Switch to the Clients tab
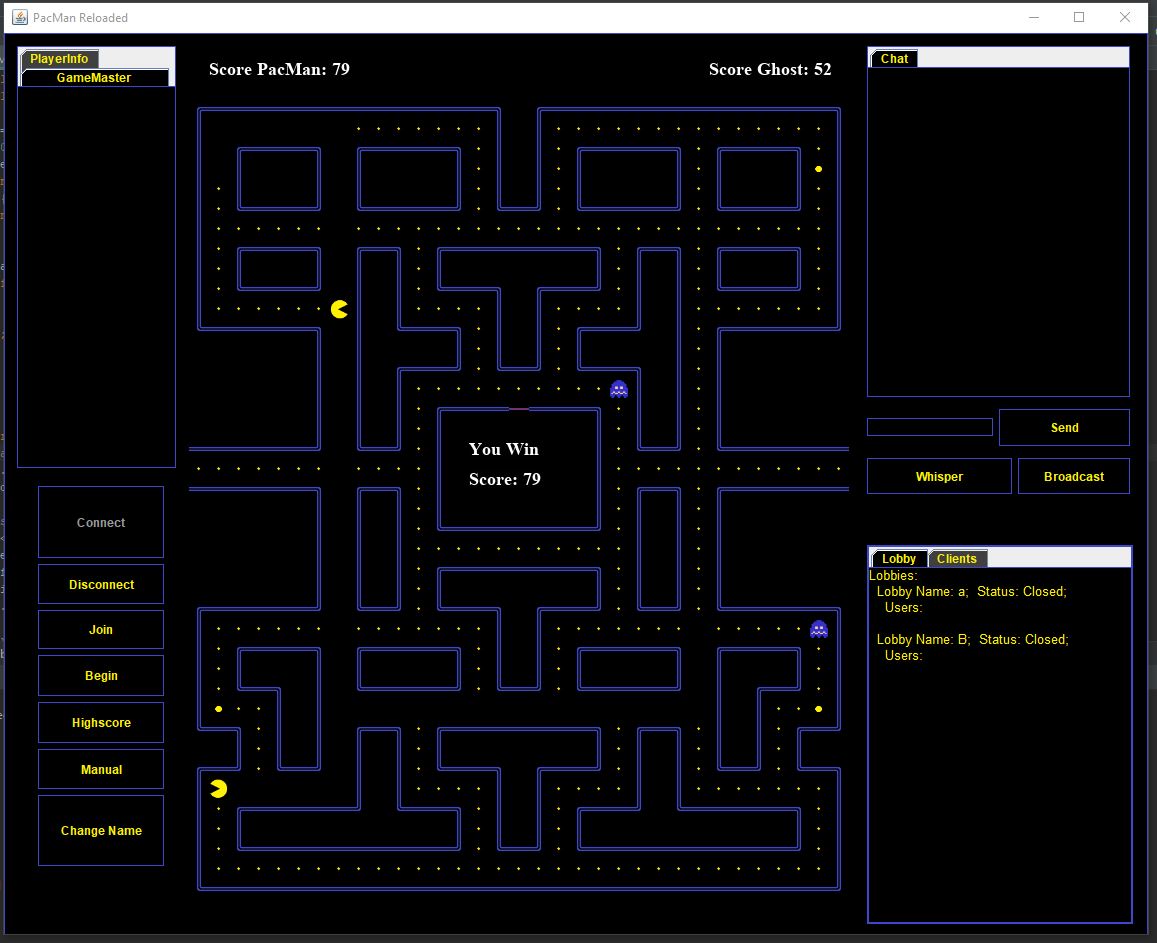Screen dimensions: 1157x943 957,558
